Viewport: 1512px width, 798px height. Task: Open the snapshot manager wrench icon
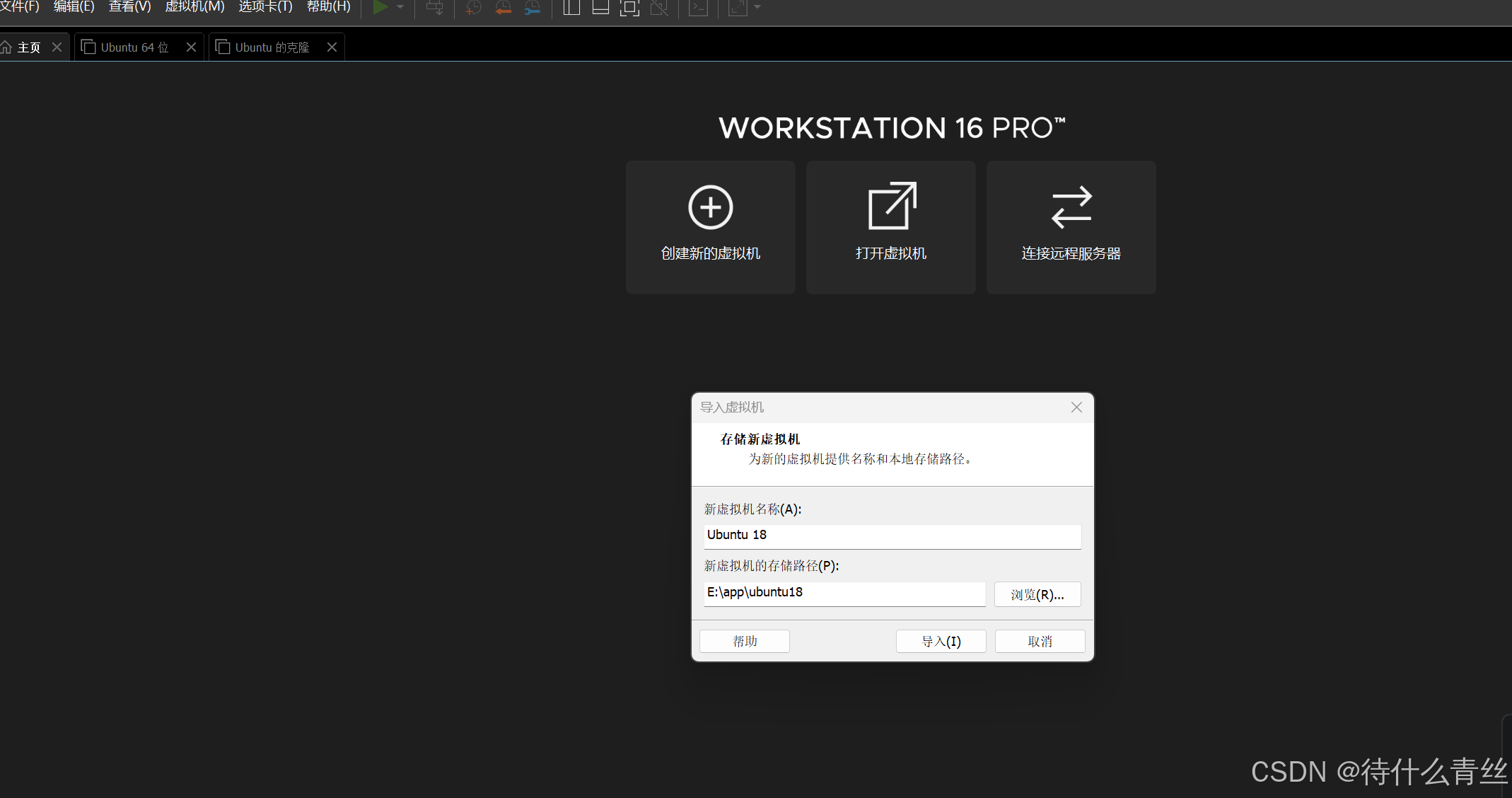tap(532, 8)
